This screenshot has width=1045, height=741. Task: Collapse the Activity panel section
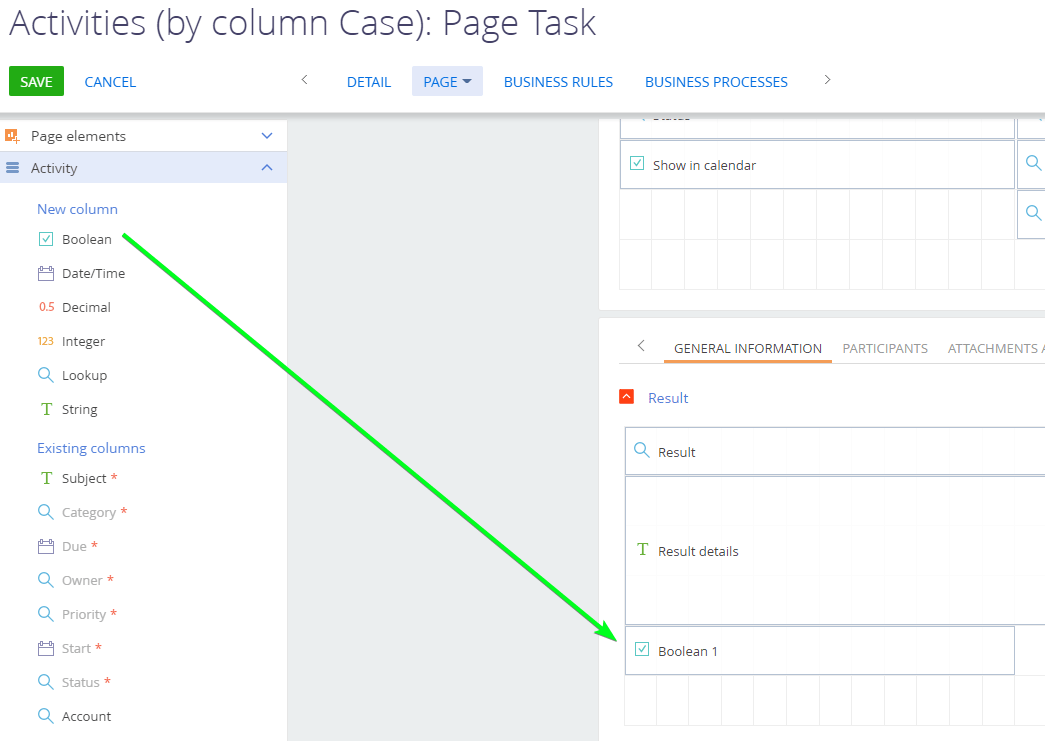267,168
